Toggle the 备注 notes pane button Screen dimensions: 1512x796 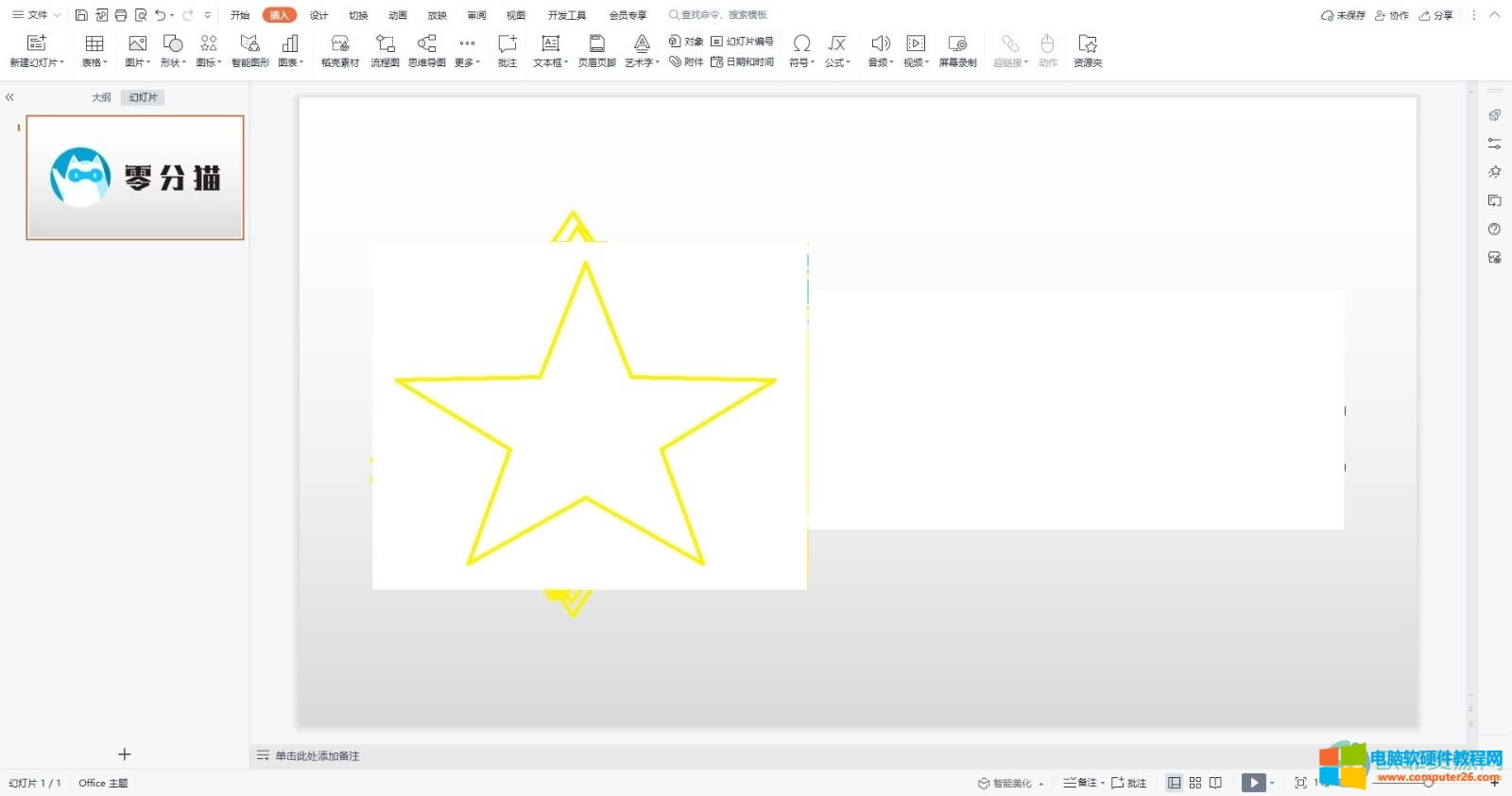click(1081, 783)
